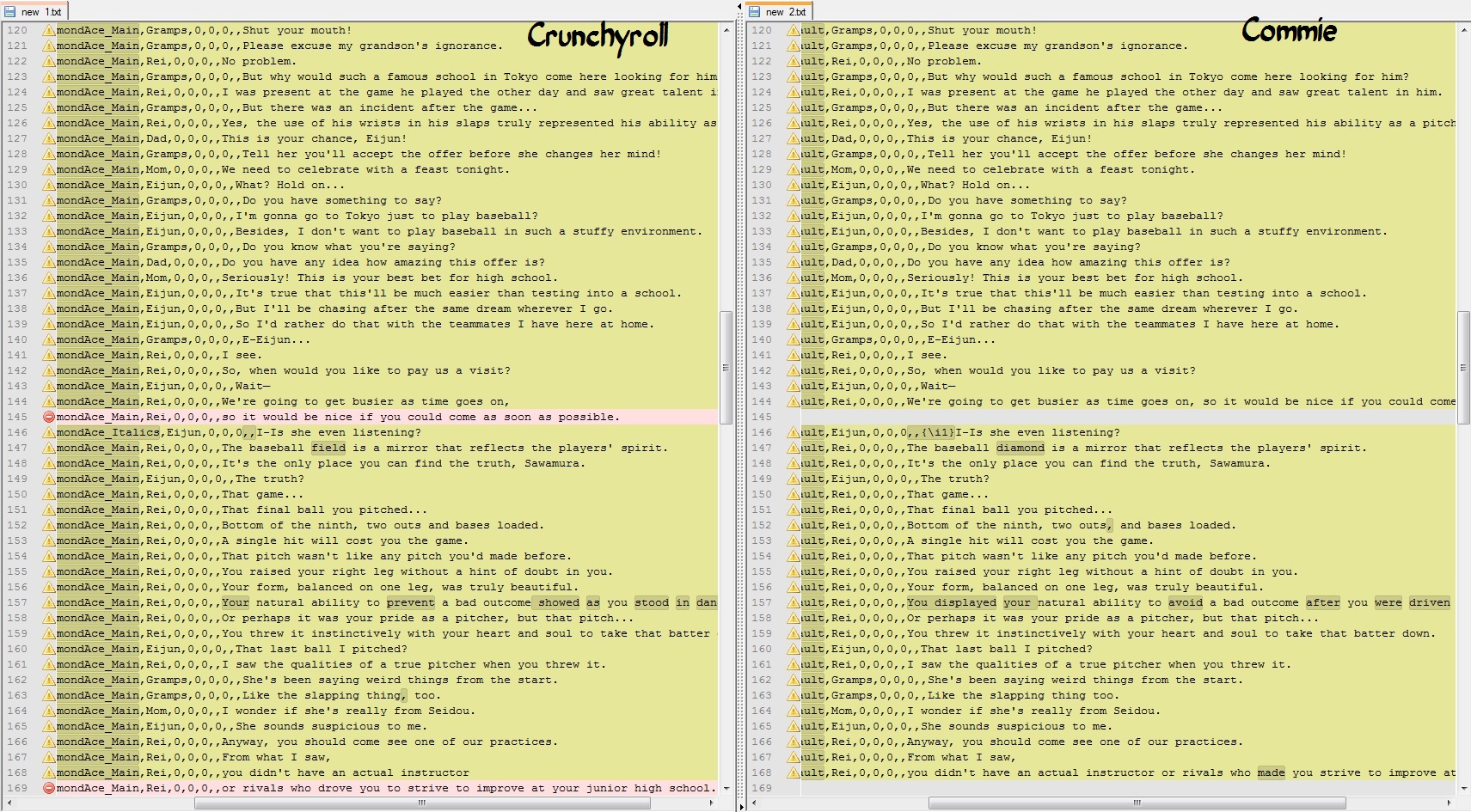Image resolution: width=1471 pixels, height=812 pixels.
Task: Click the red minus marker on line 145, left pane
Action: click(x=48, y=417)
